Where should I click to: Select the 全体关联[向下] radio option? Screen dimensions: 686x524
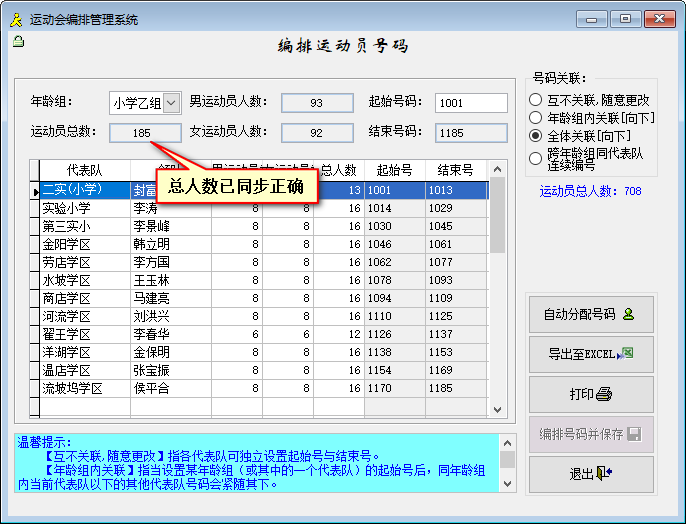535,136
